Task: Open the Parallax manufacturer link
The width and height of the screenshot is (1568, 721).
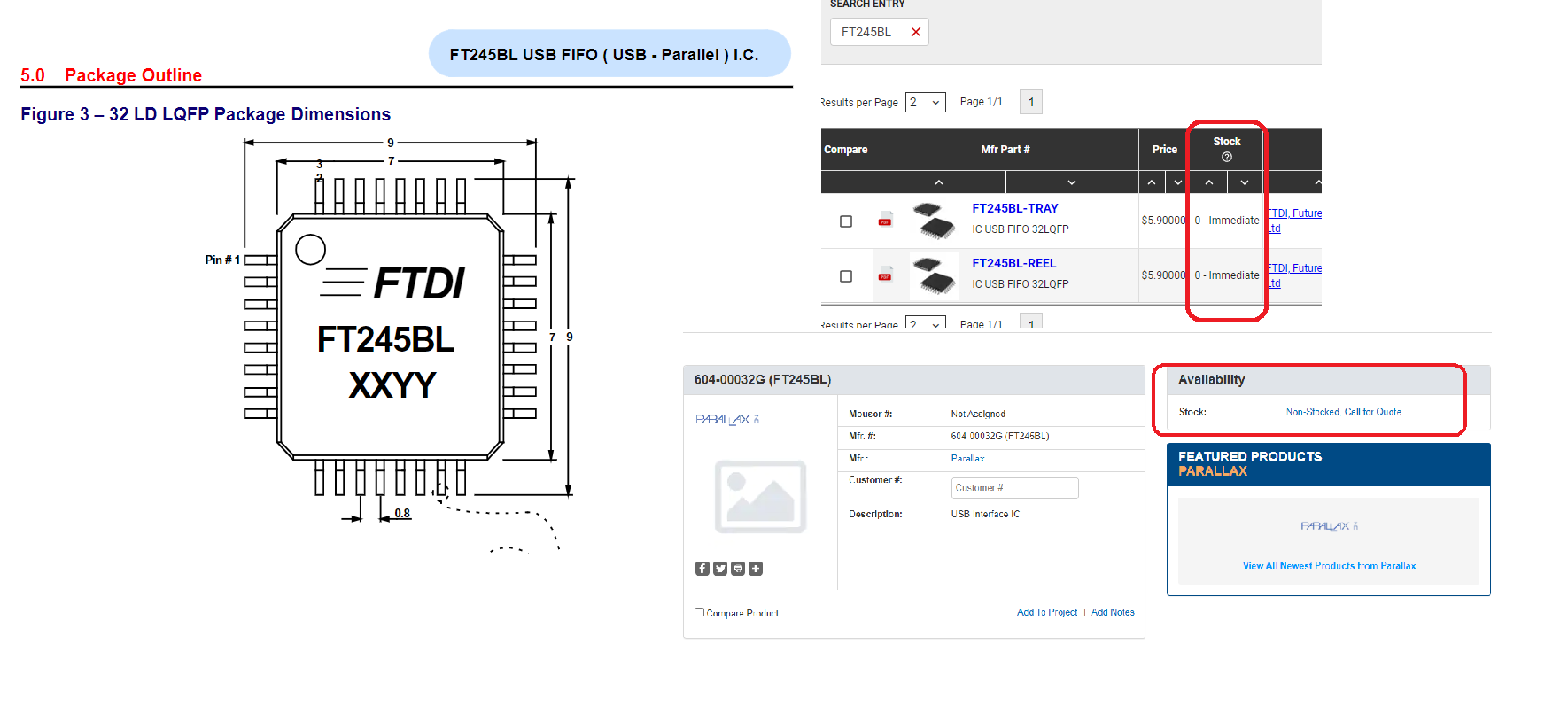Action: [x=968, y=459]
